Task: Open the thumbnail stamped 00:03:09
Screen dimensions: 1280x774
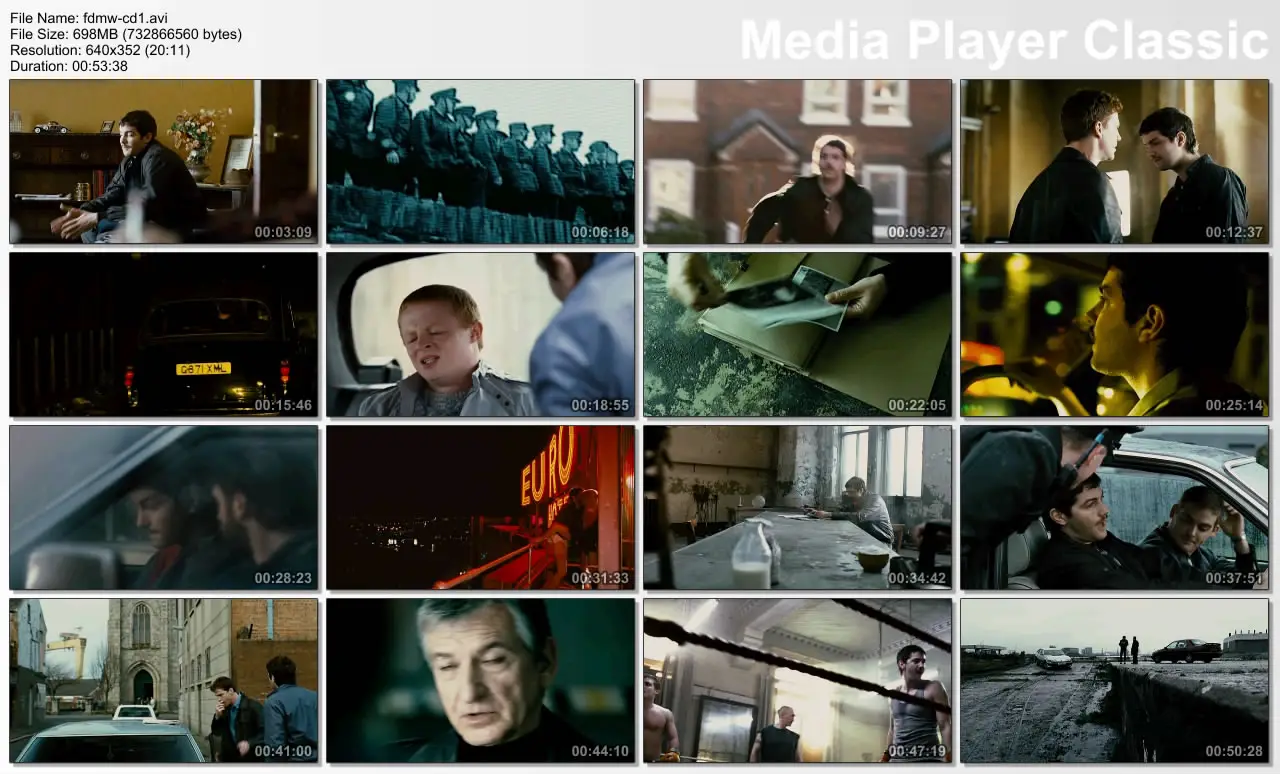Action: click(x=164, y=161)
